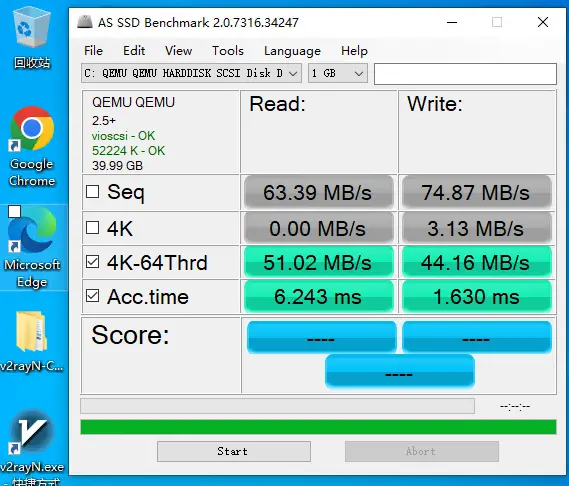Click the Seq row label
The image size is (569, 486).
pos(126,192)
